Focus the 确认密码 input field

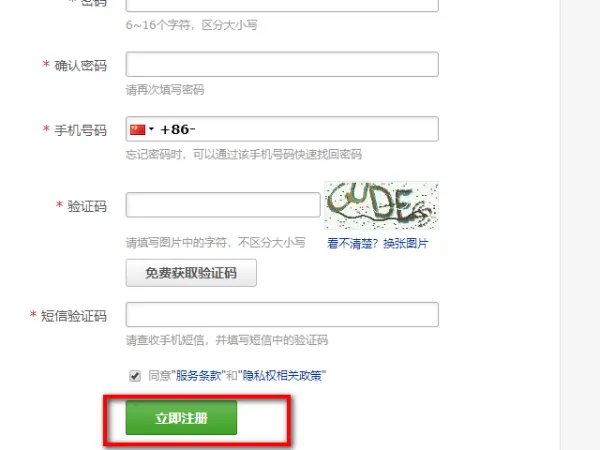pyautogui.click(x=282, y=64)
